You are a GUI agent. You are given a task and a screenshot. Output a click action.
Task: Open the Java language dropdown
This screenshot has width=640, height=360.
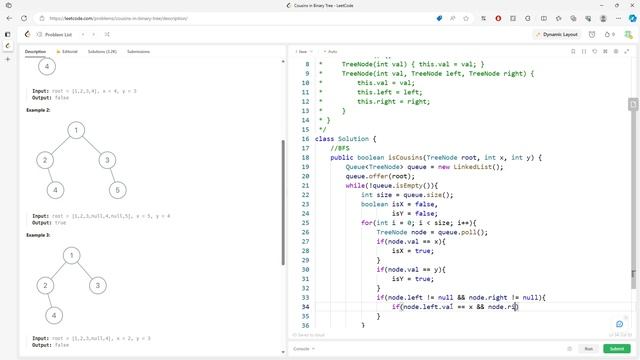click(x=304, y=52)
